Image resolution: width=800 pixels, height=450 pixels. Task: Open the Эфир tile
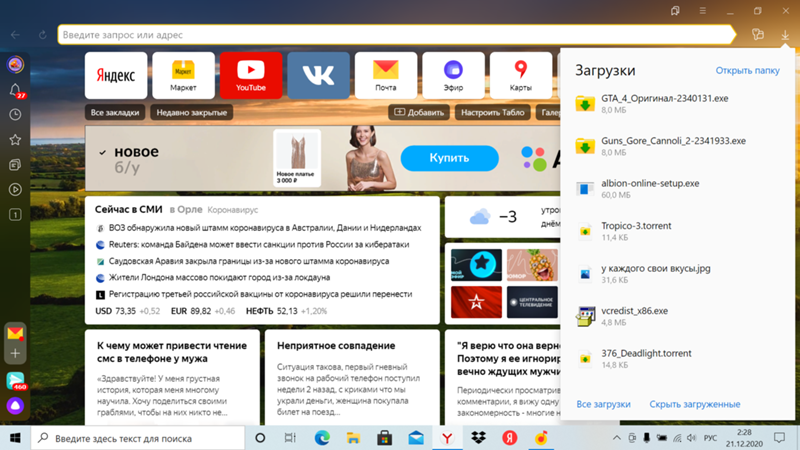click(x=453, y=76)
